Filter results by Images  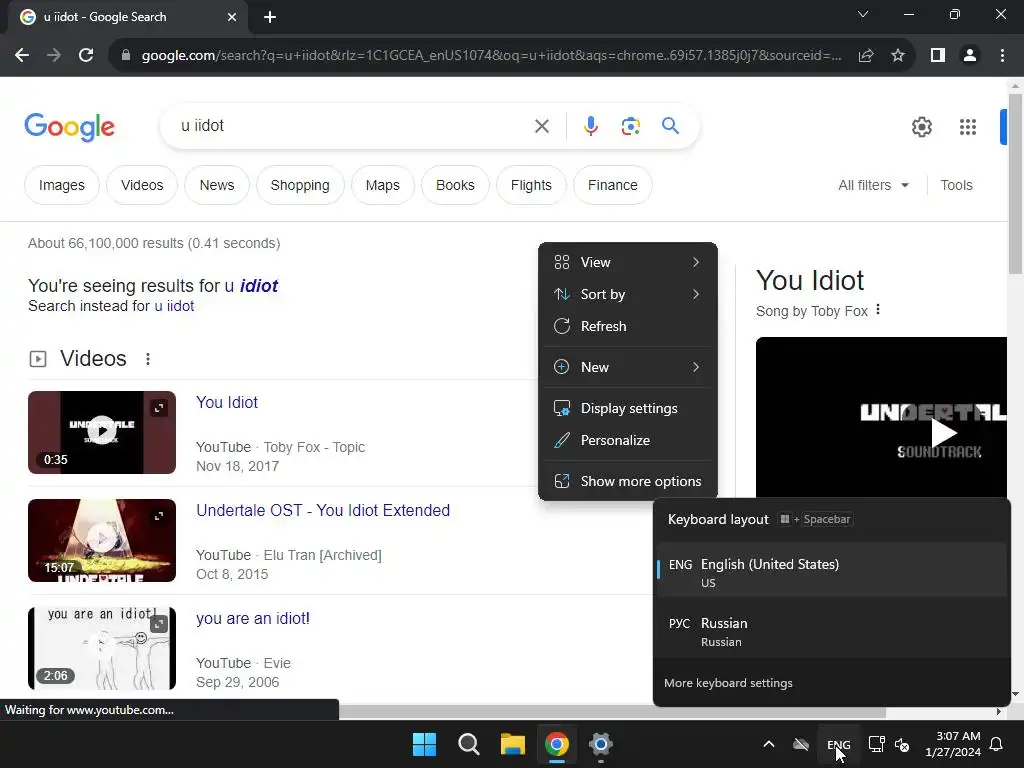(x=61, y=185)
